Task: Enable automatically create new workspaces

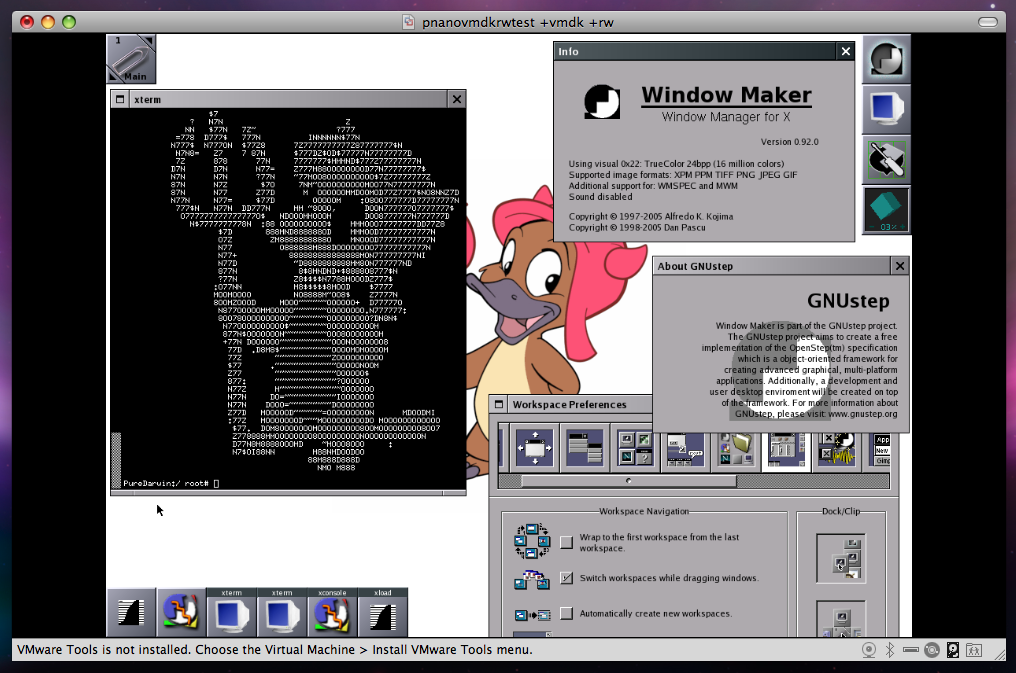Action: click(x=566, y=613)
